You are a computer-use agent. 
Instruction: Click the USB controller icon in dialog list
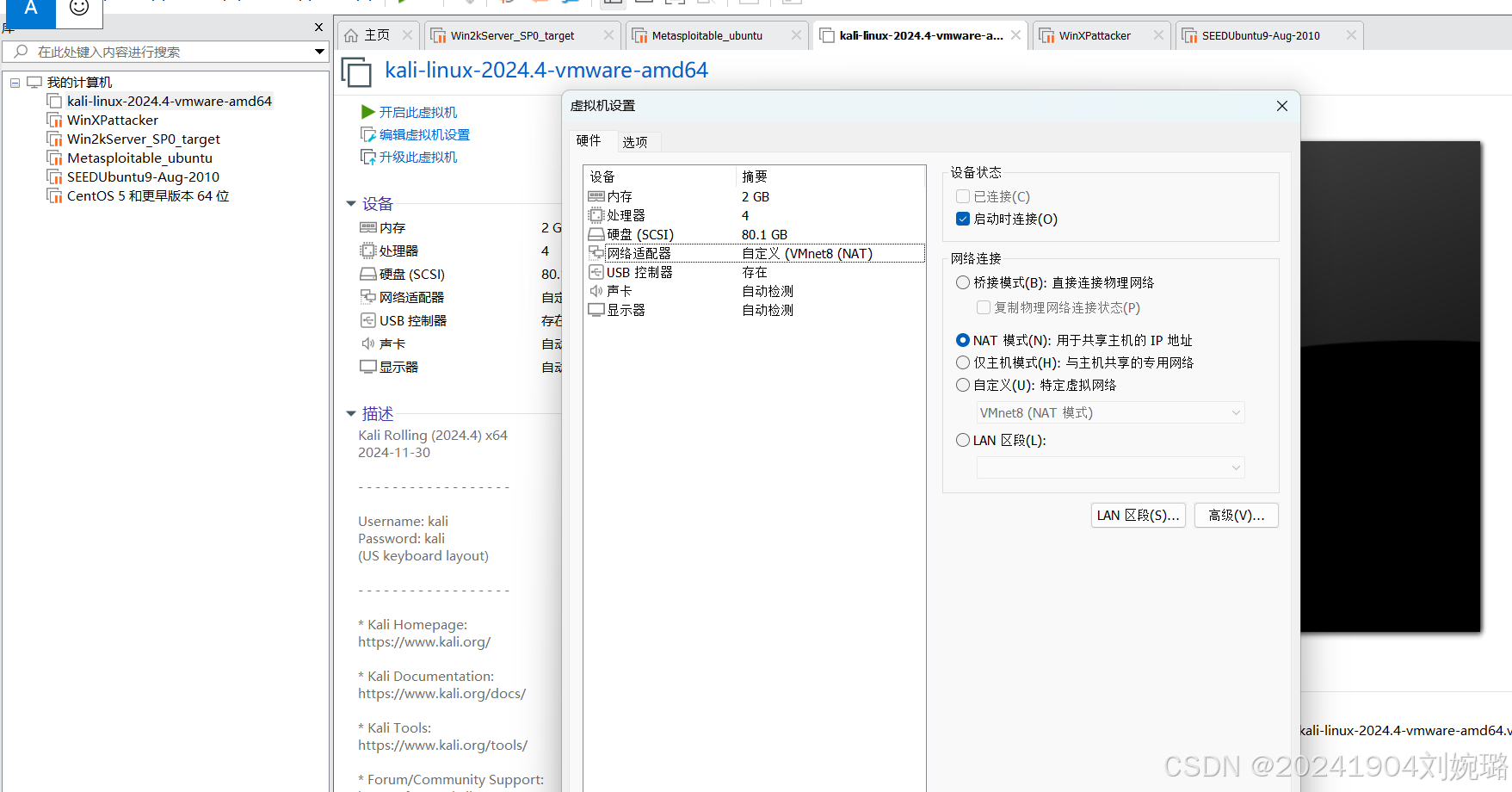tap(596, 272)
